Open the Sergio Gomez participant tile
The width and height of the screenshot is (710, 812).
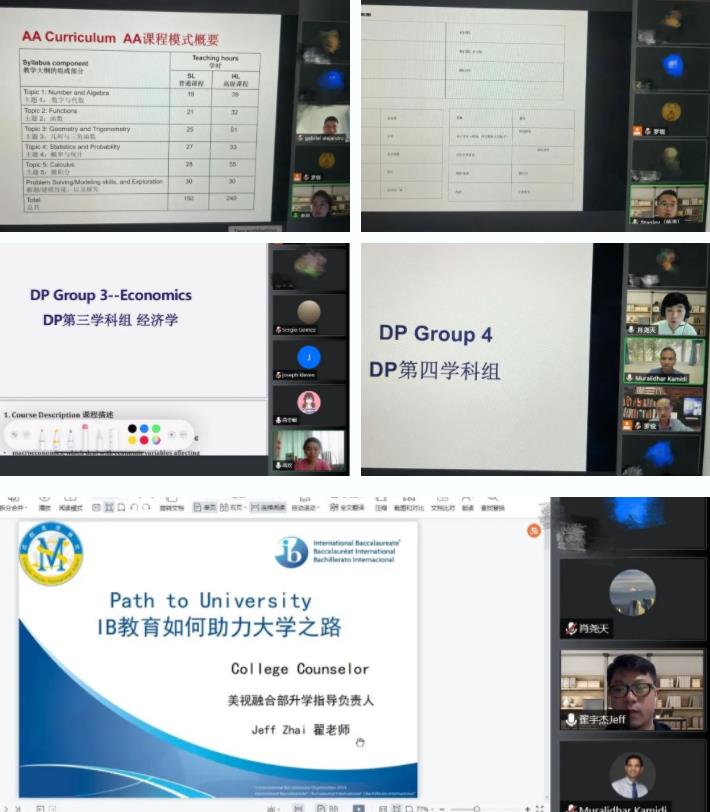(309, 314)
